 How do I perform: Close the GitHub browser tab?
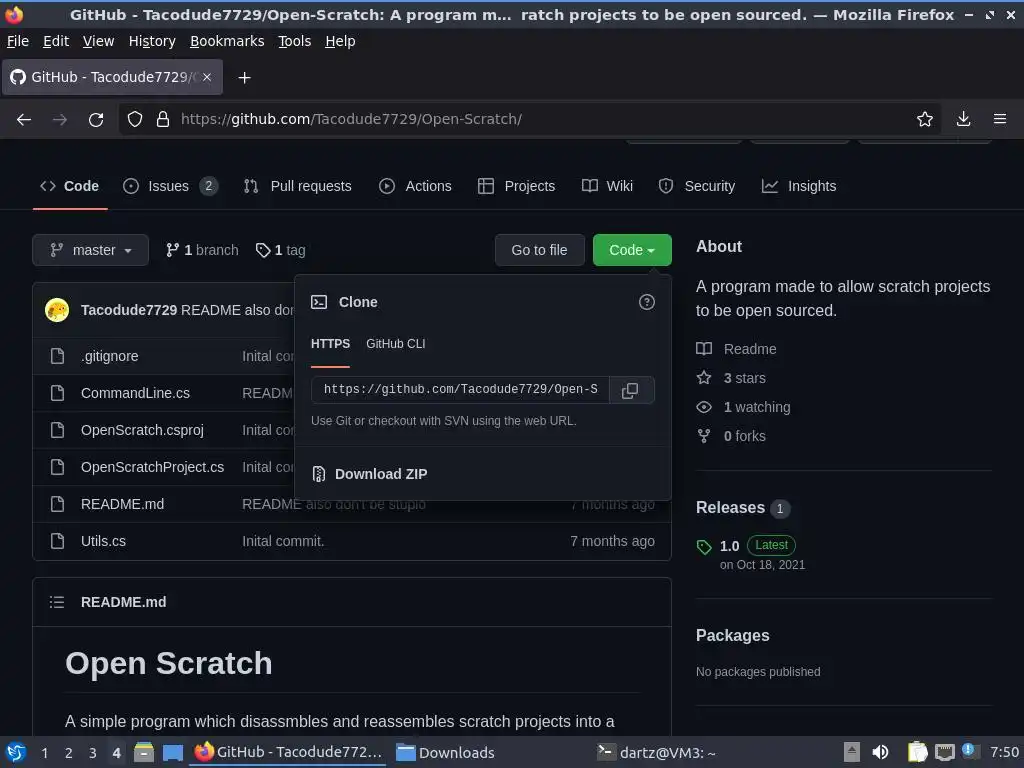tap(207, 77)
